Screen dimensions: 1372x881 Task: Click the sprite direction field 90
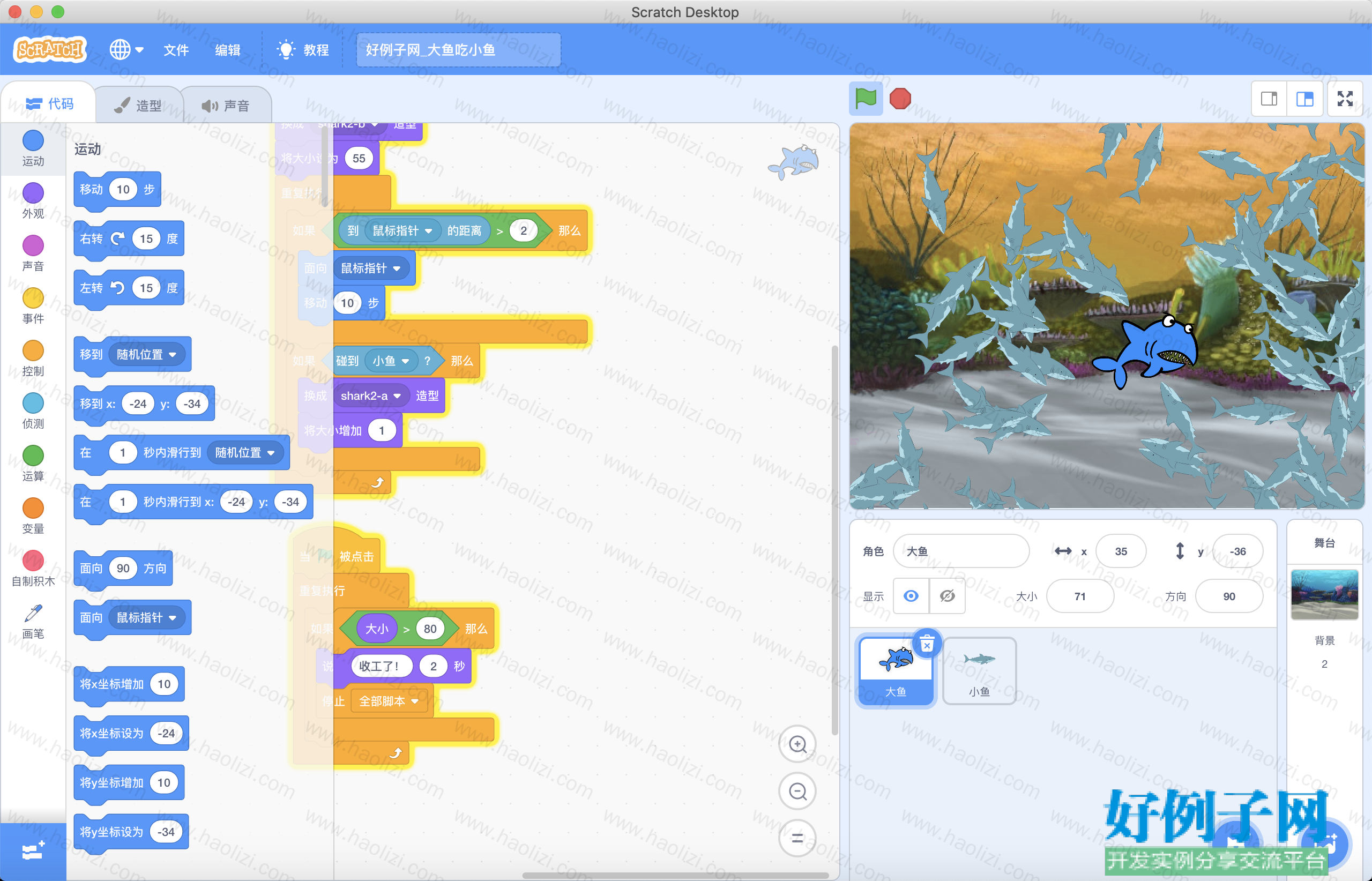1228,596
